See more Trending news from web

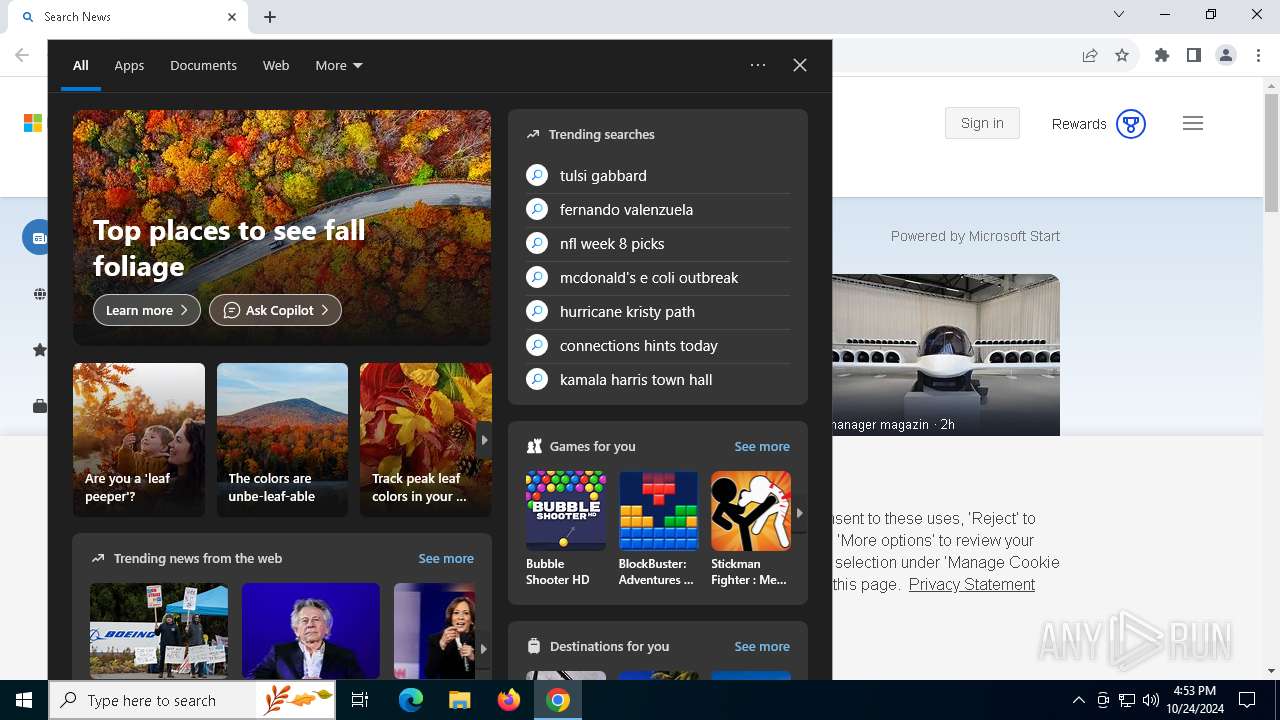point(446,558)
